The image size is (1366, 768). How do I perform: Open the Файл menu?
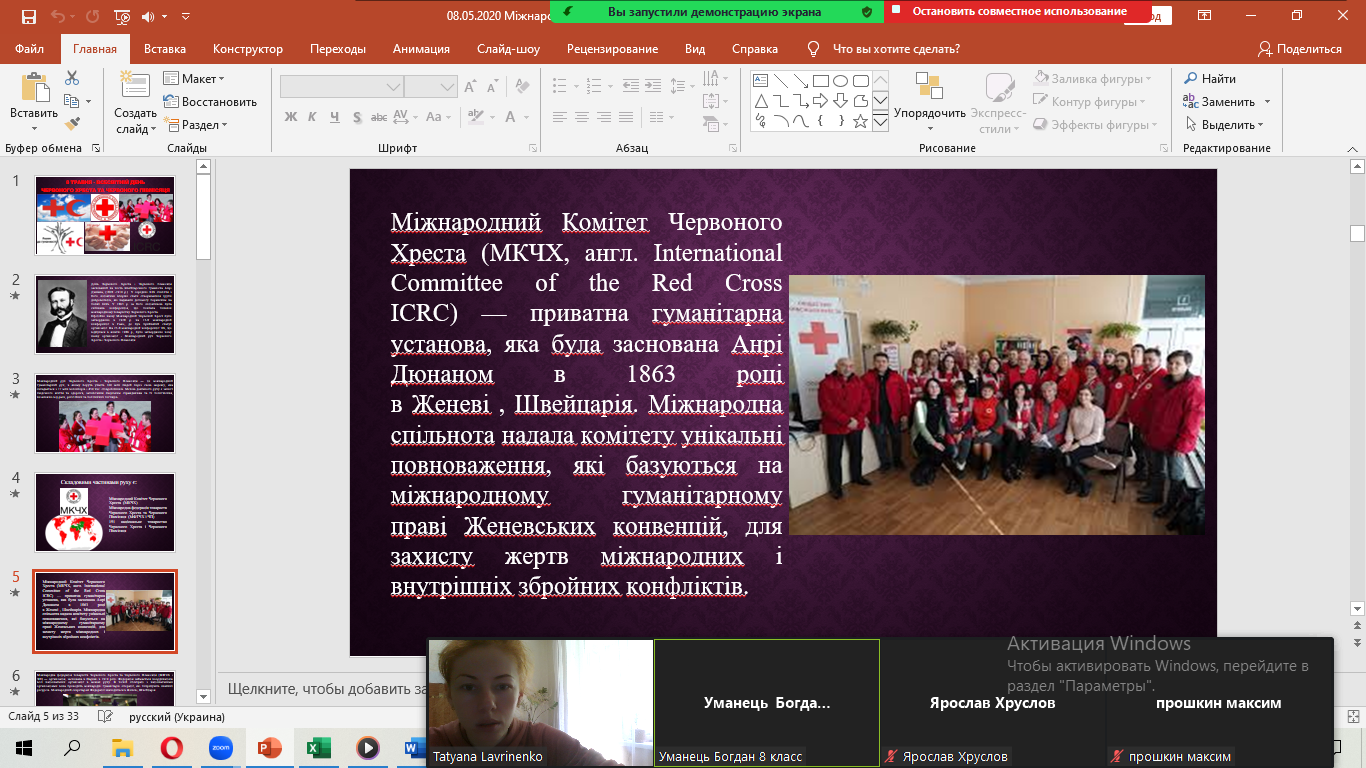tap(30, 49)
